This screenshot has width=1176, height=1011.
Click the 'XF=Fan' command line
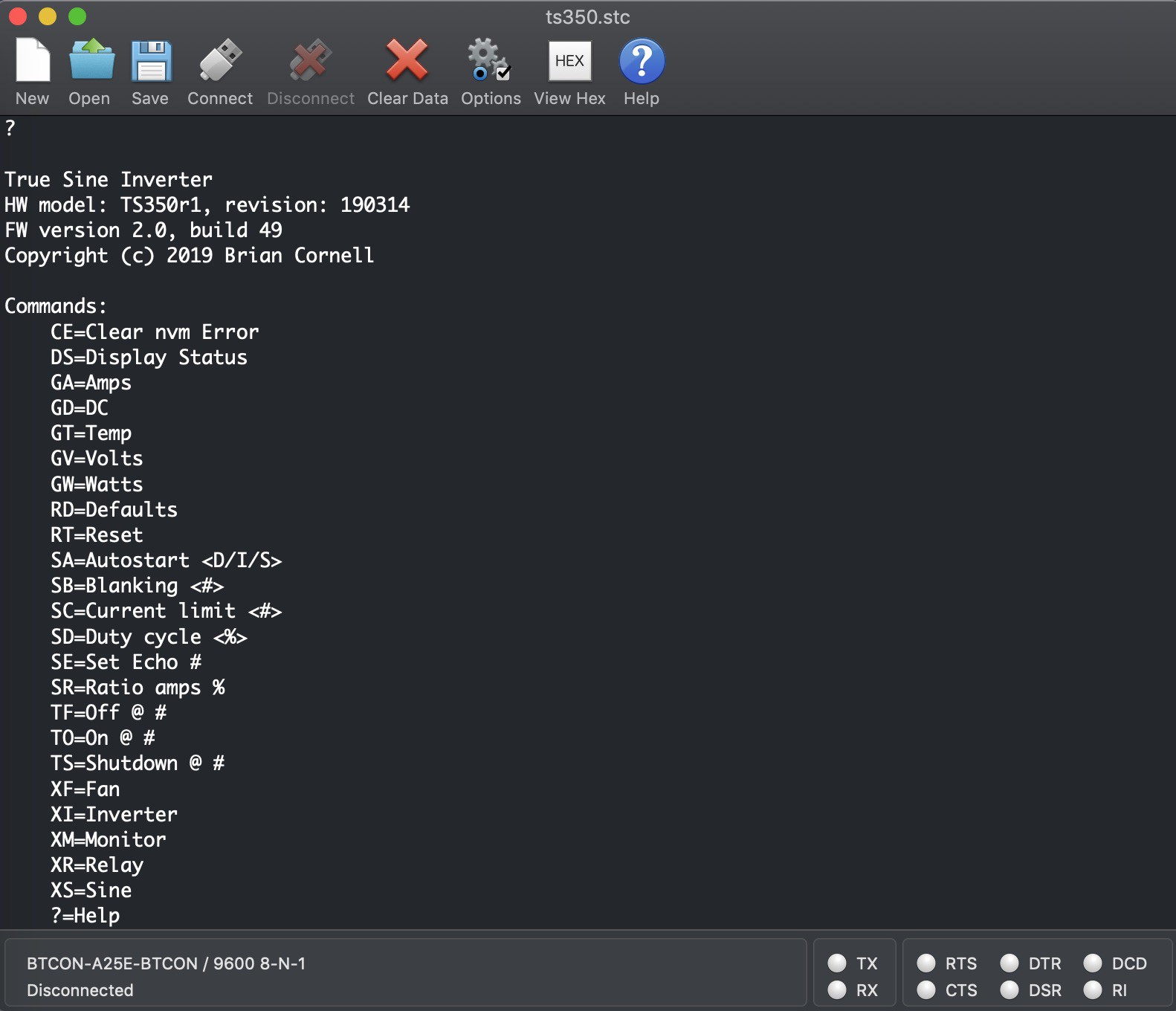(x=85, y=789)
